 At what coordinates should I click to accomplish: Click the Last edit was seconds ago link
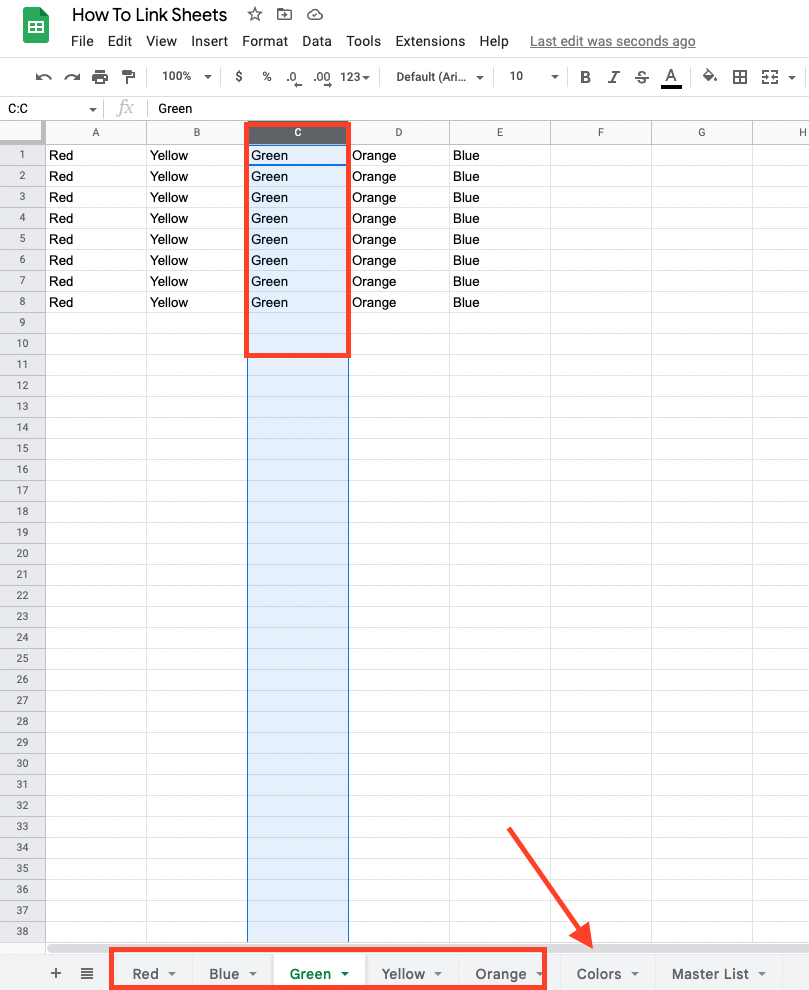coord(612,41)
